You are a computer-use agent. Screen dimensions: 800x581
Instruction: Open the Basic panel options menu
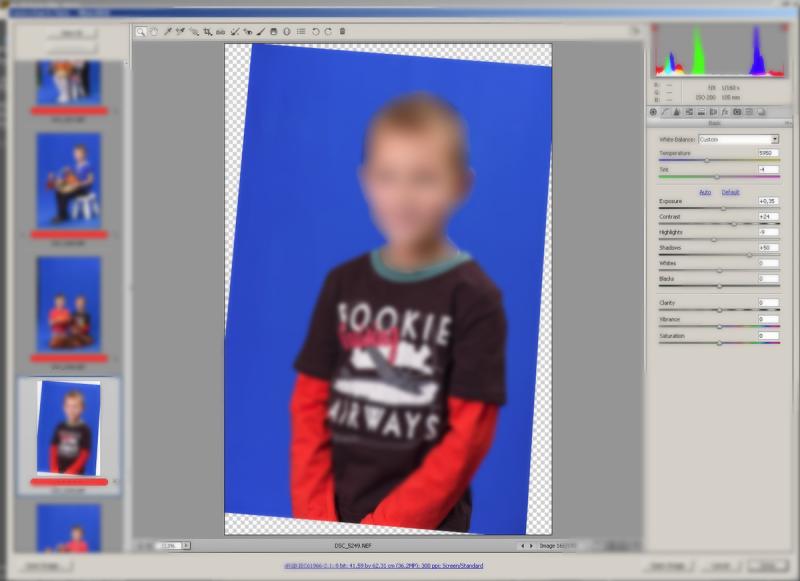pyautogui.click(x=788, y=123)
